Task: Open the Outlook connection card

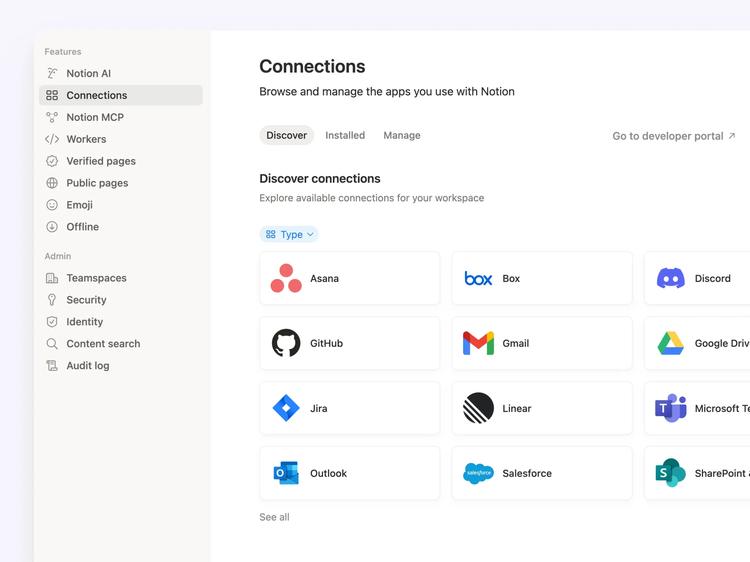Action: click(x=350, y=473)
